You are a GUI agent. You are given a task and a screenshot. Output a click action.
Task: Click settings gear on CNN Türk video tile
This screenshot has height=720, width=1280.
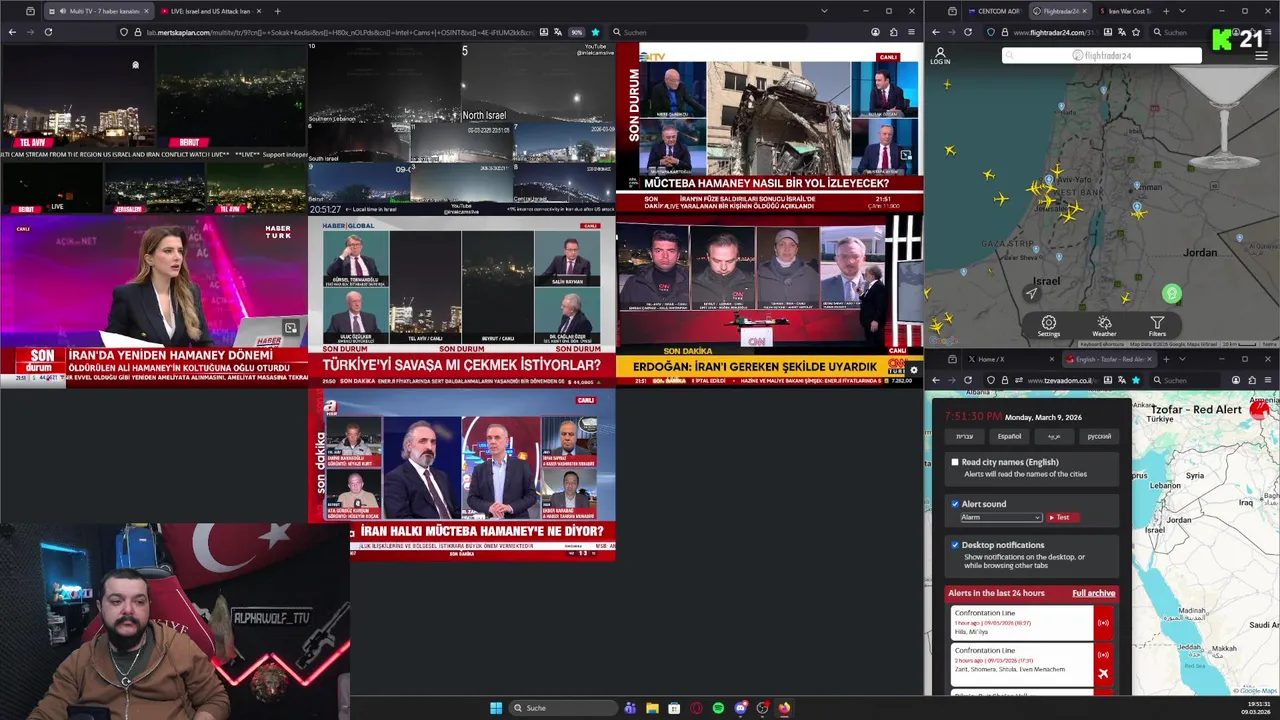point(913,370)
